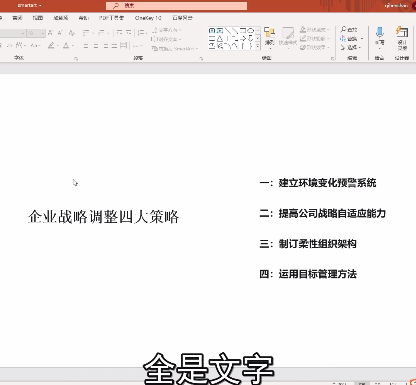Open the add columns dropdown
Image resolution: width=416 pixels, height=385 pixels.
pyautogui.click(x=138, y=46)
